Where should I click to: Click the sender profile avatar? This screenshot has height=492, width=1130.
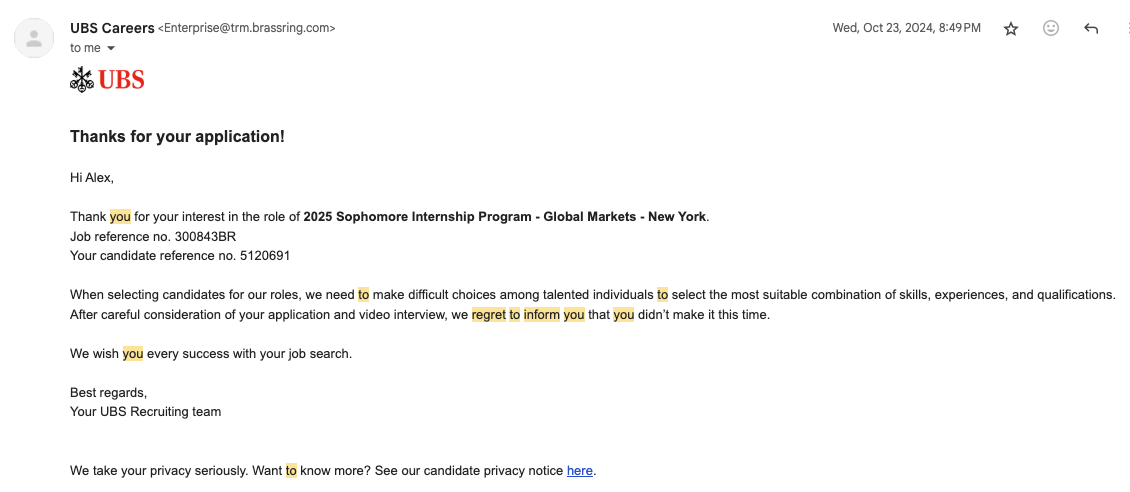[x=35, y=39]
